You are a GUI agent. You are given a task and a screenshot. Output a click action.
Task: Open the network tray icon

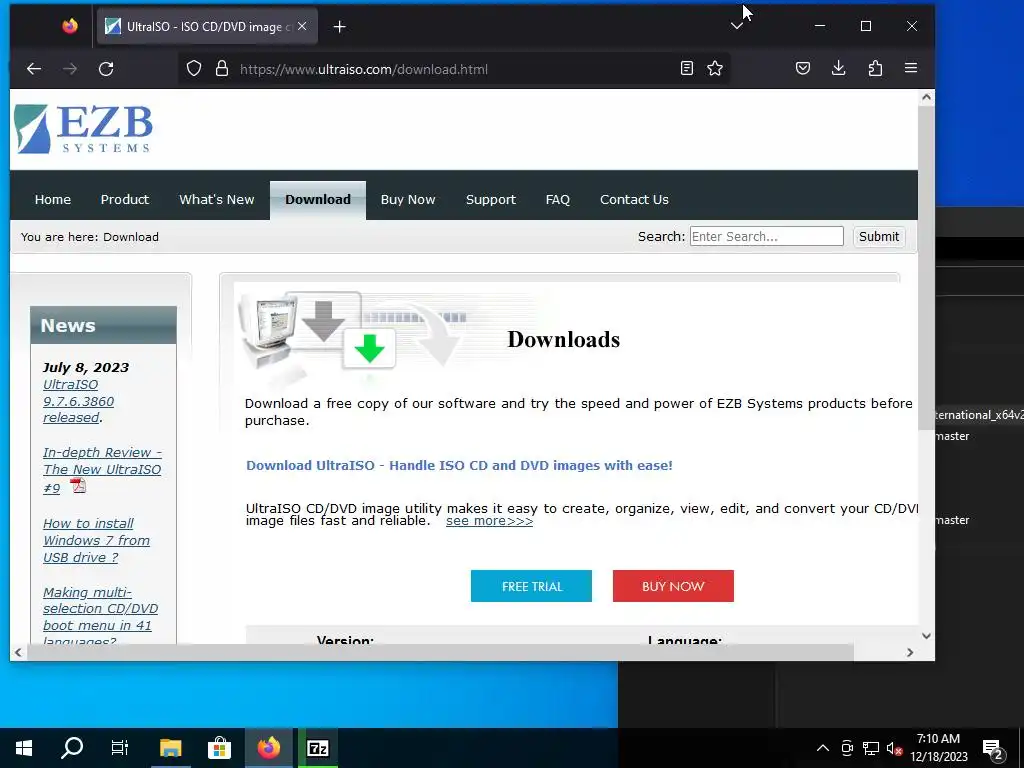click(871, 748)
